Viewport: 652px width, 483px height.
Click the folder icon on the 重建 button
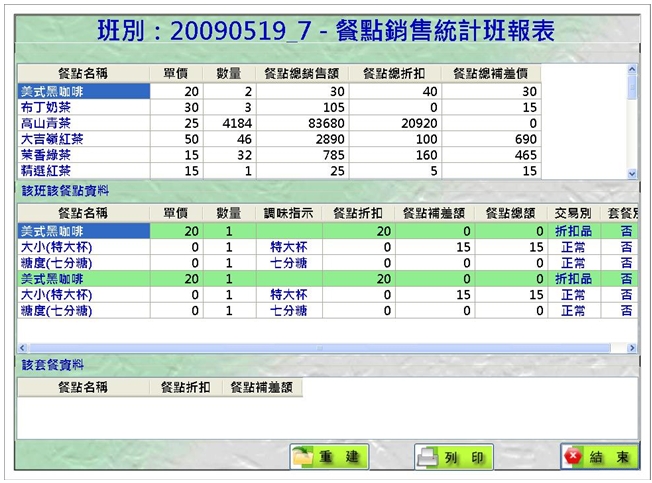(303, 457)
